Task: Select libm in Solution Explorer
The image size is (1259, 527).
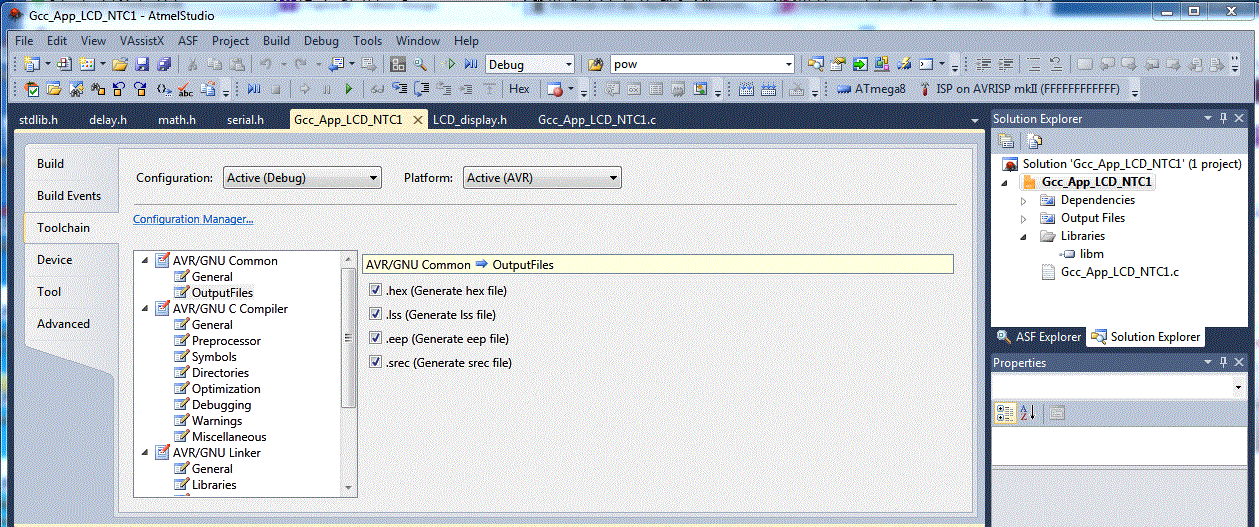Action: (x=1091, y=254)
